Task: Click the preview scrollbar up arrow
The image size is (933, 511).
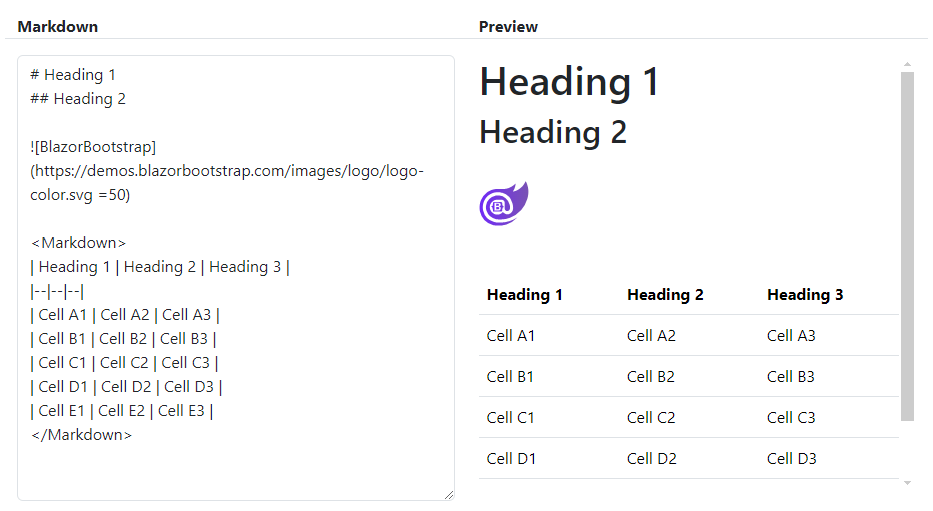Action: click(907, 65)
